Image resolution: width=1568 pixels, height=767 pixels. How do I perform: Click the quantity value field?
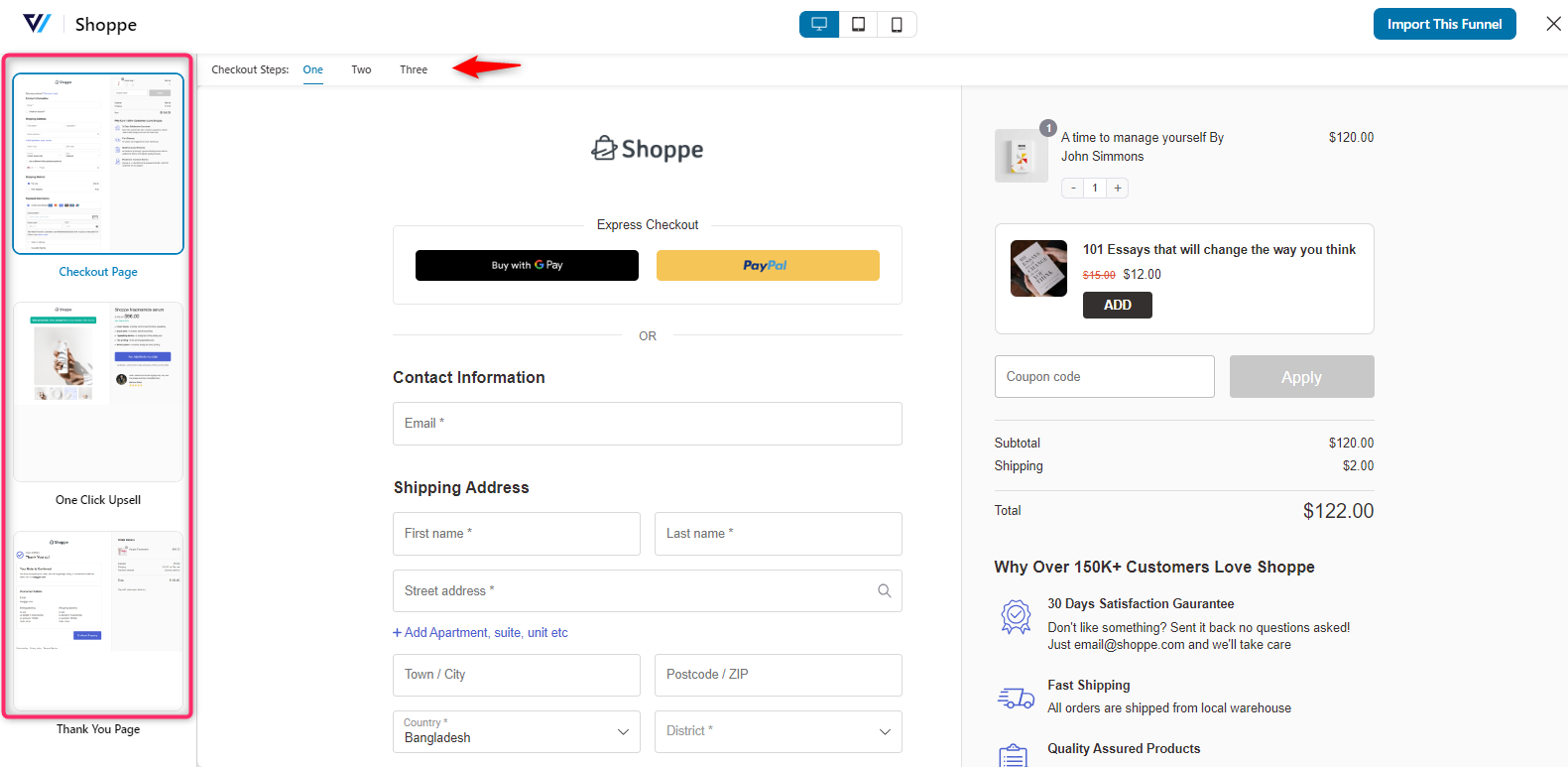tap(1095, 188)
